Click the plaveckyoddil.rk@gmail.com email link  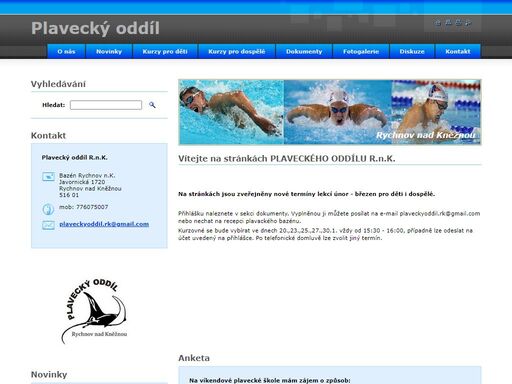click(x=104, y=224)
